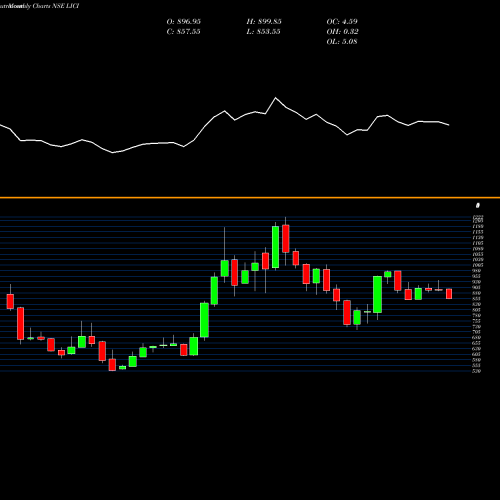Click the 530 price axis label
The height and width of the screenshot is (500, 500).
point(477,371)
